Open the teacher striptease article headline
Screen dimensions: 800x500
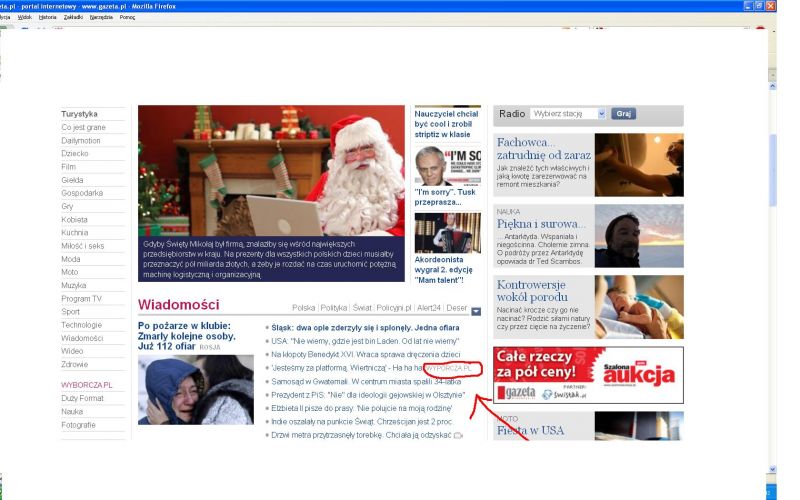tap(446, 124)
